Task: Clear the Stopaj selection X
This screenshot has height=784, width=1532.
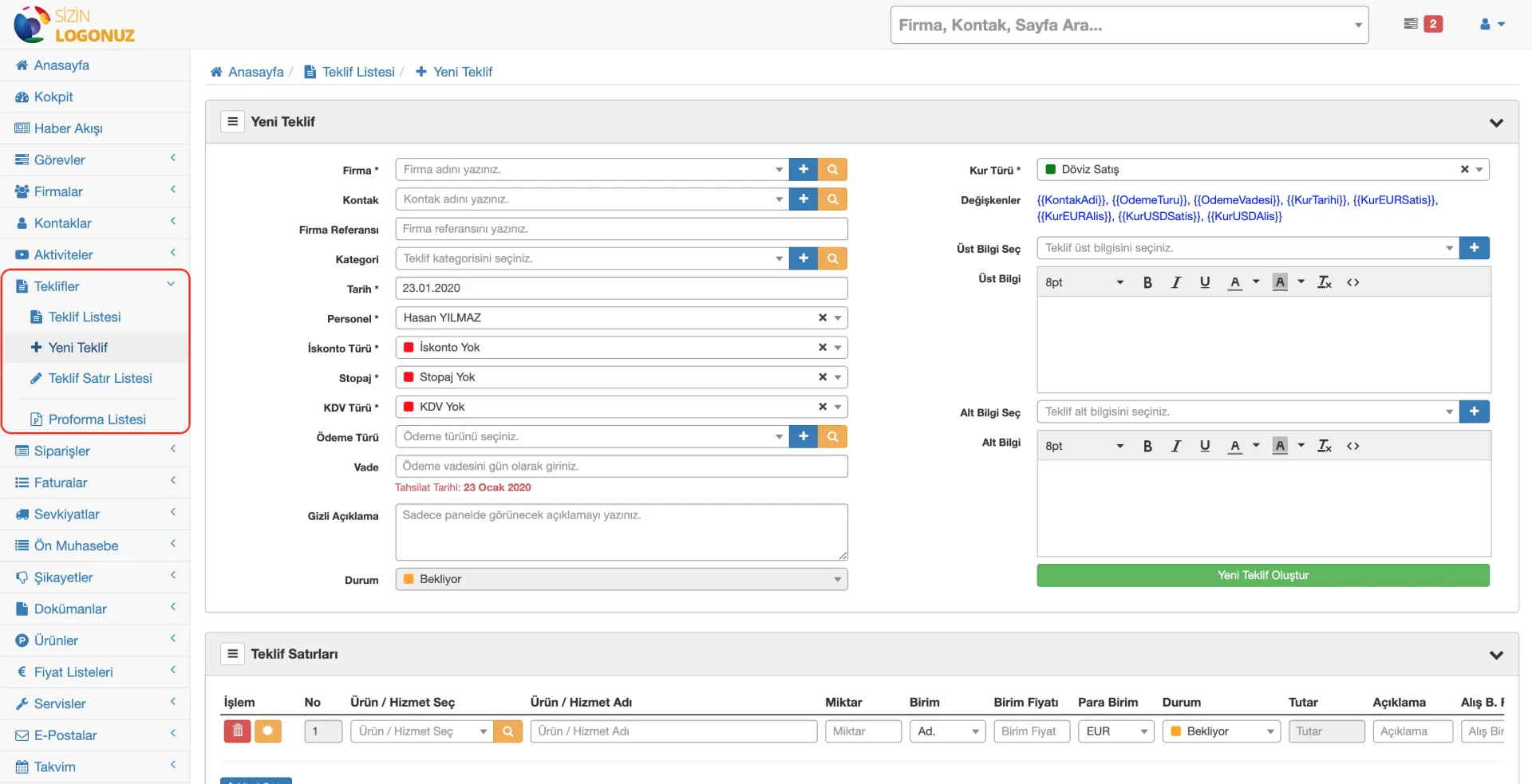Action: (822, 377)
